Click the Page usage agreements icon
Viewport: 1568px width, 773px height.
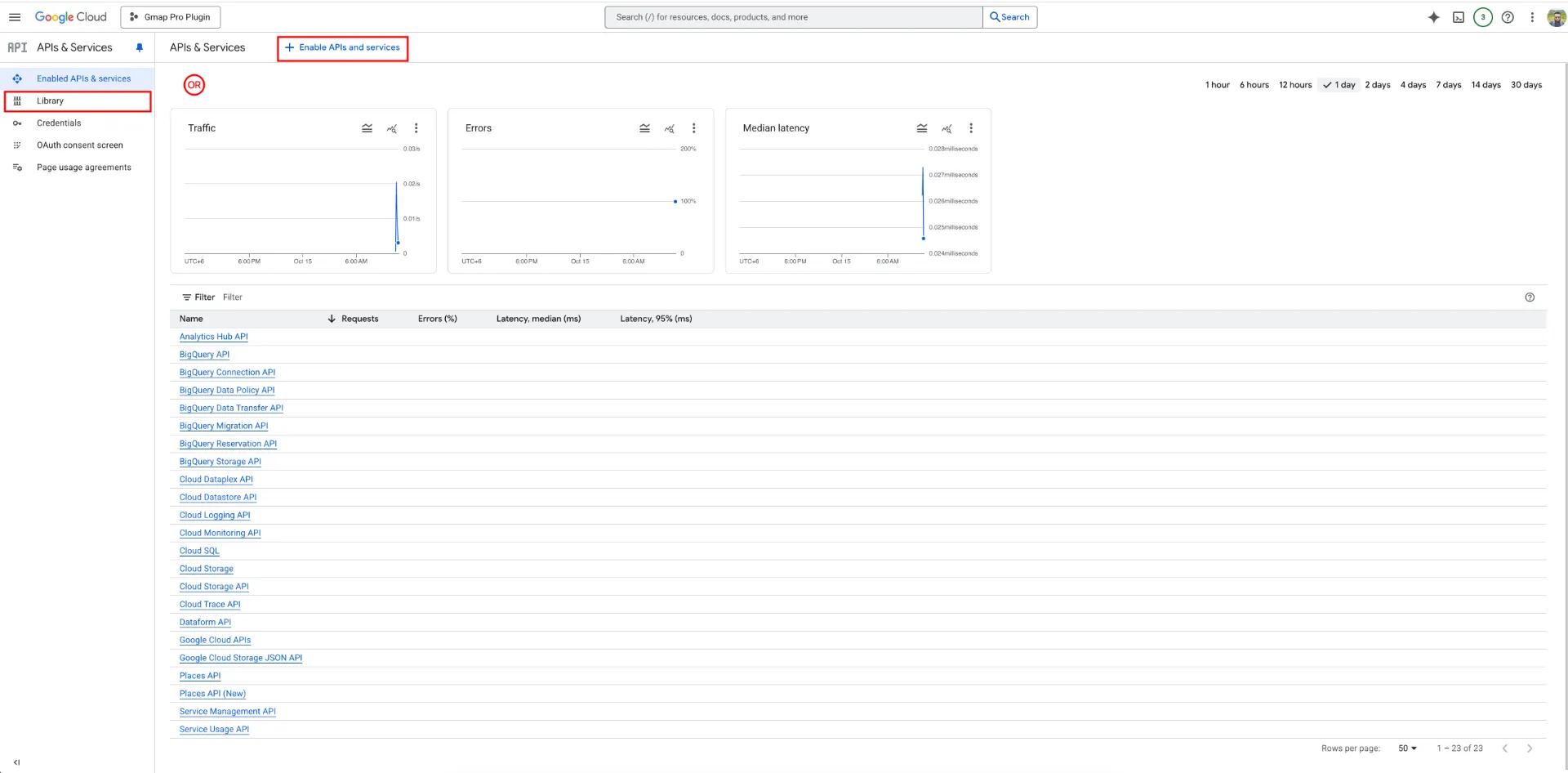coord(17,168)
